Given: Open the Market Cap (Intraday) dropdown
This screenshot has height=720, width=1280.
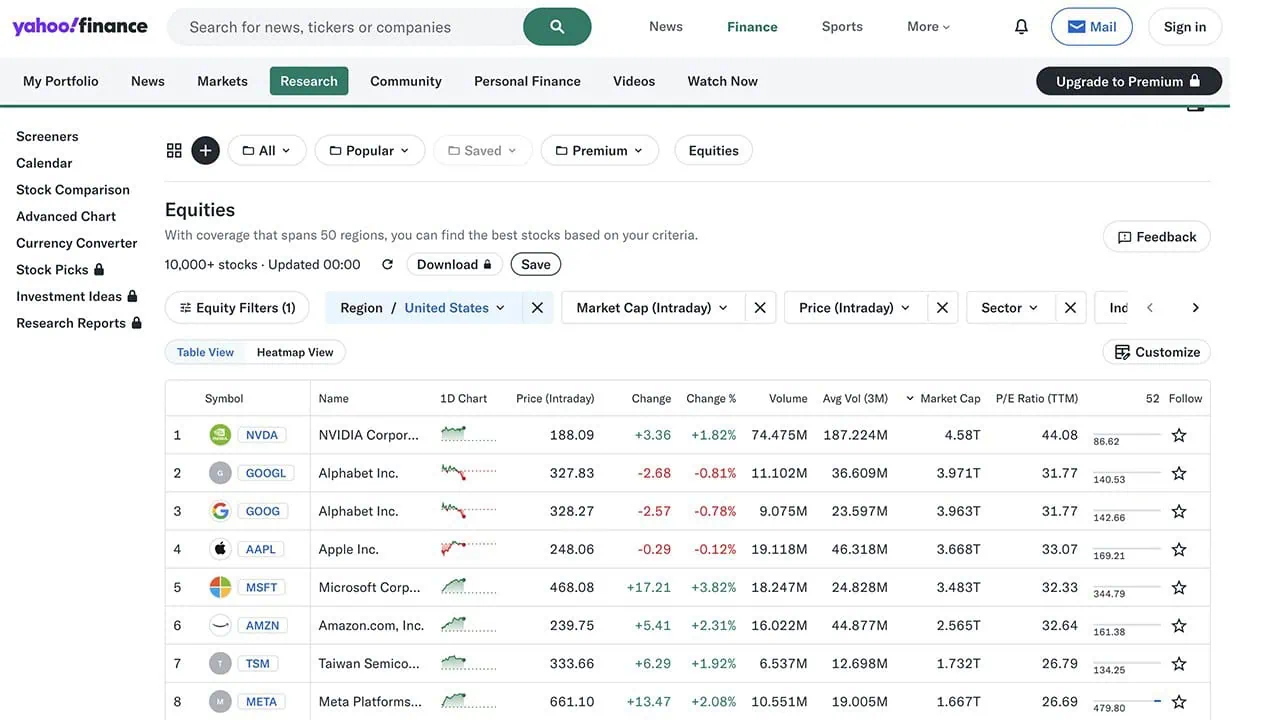Looking at the screenshot, I should [x=650, y=307].
